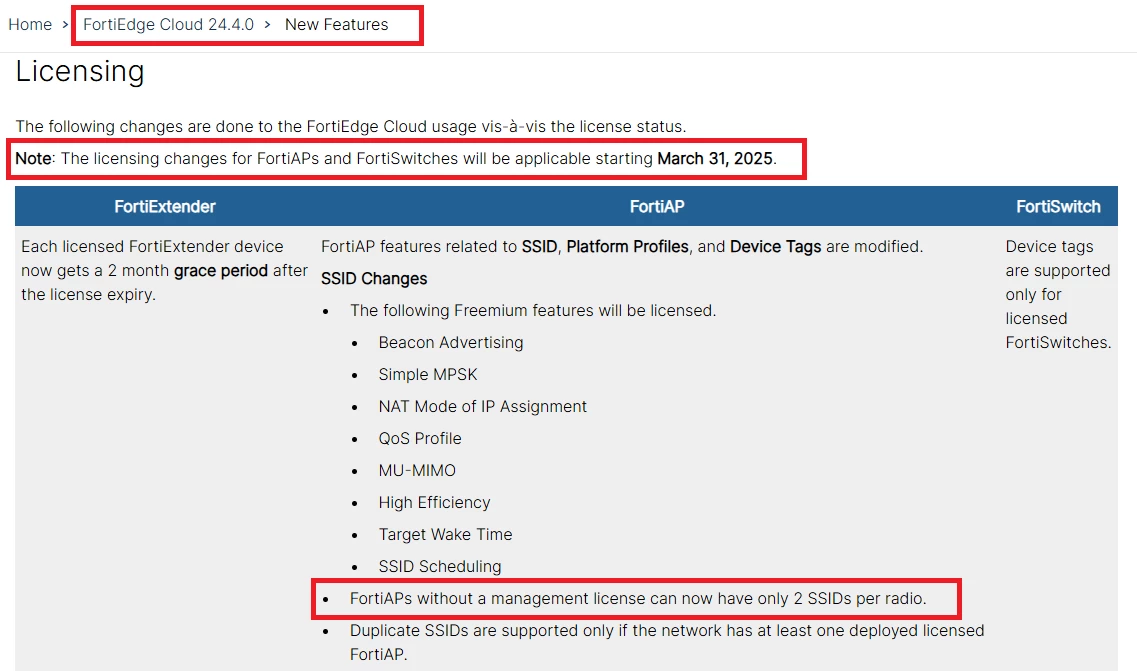Click the bold 'Device Tags' text
The width and height of the screenshot is (1137, 671).
pyautogui.click(x=775, y=247)
